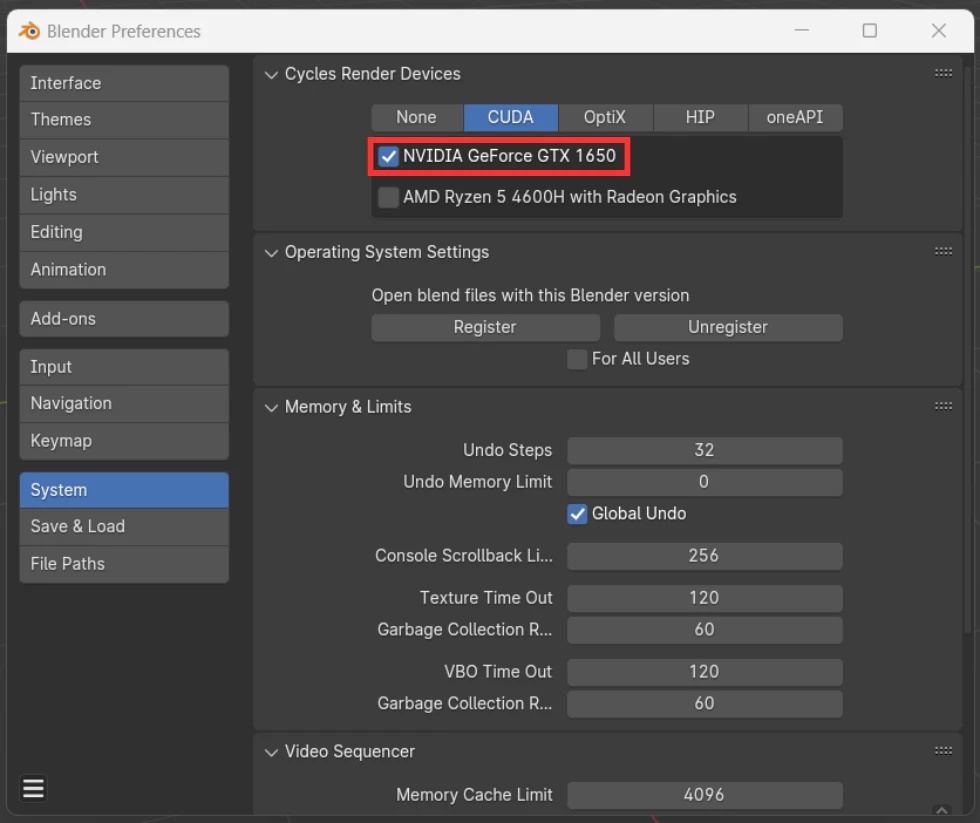Collapse the Video Sequencer panel
Screen dimensions: 980x823
(271, 752)
